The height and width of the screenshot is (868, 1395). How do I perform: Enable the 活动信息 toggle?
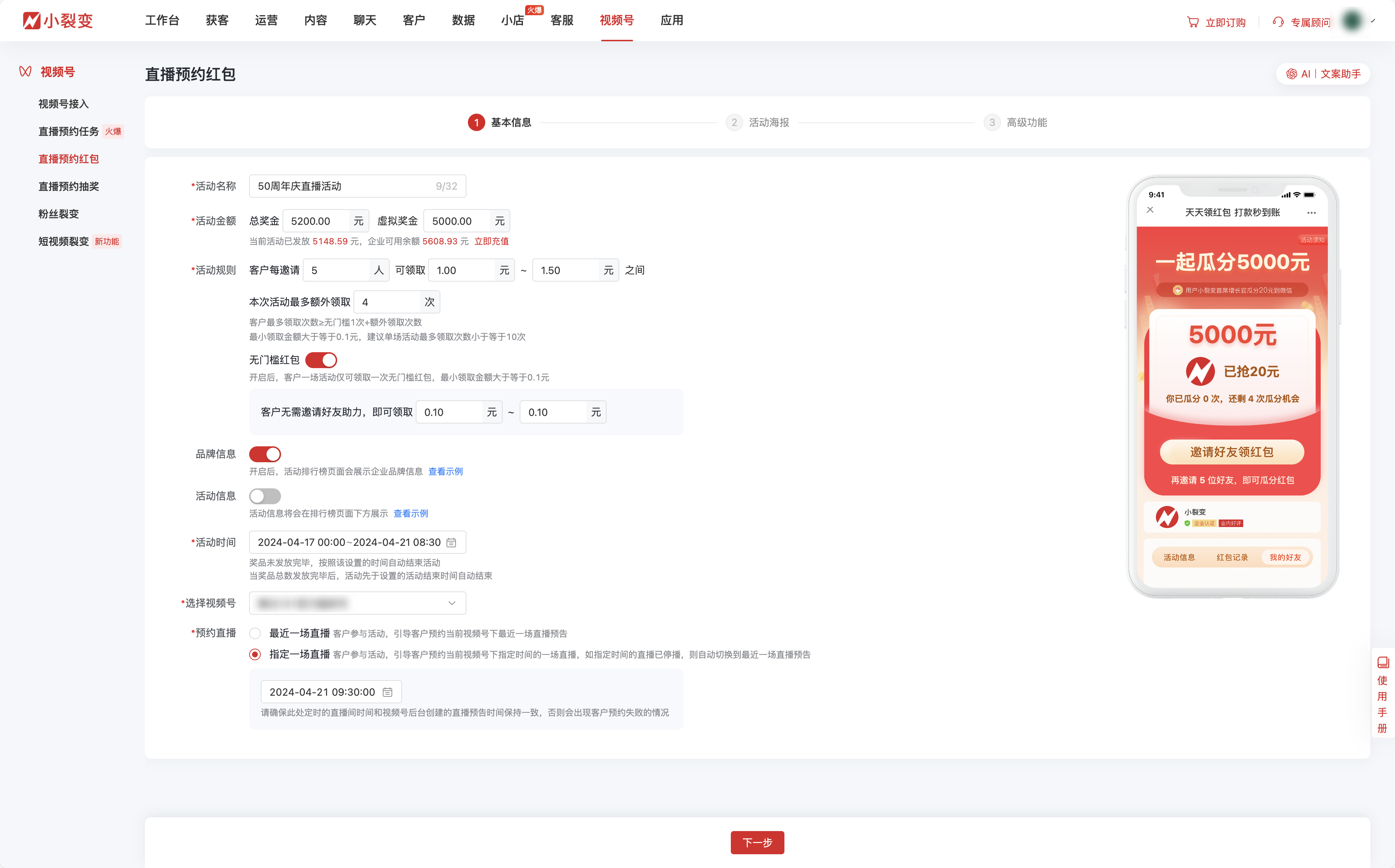coord(265,496)
